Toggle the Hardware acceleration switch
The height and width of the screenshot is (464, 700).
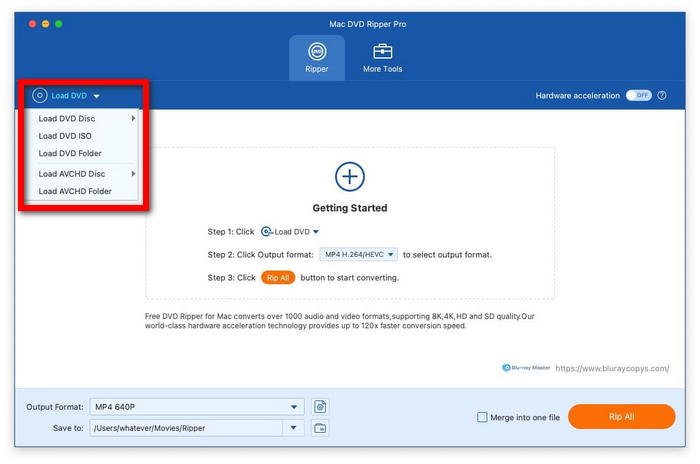point(638,96)
